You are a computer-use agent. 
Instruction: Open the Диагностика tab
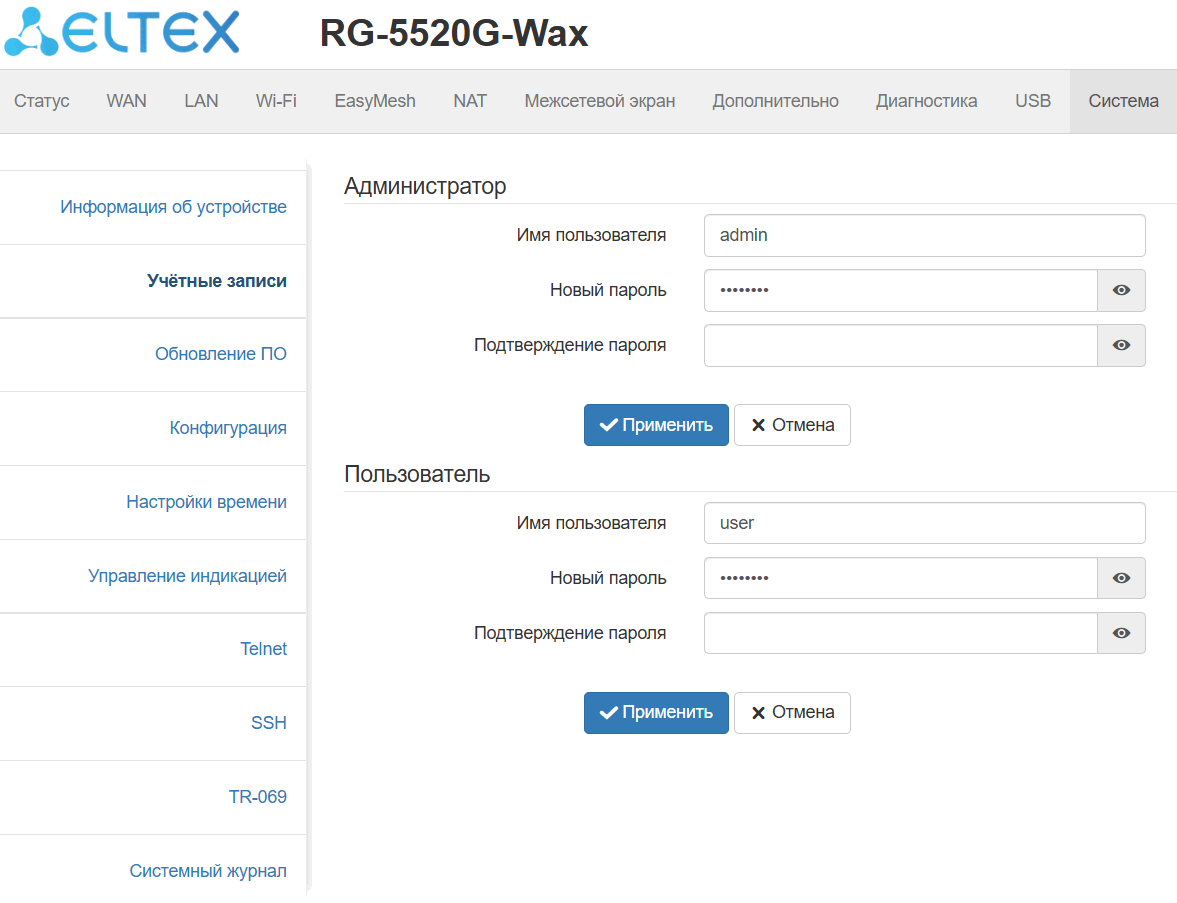click(x=926, y=101)
